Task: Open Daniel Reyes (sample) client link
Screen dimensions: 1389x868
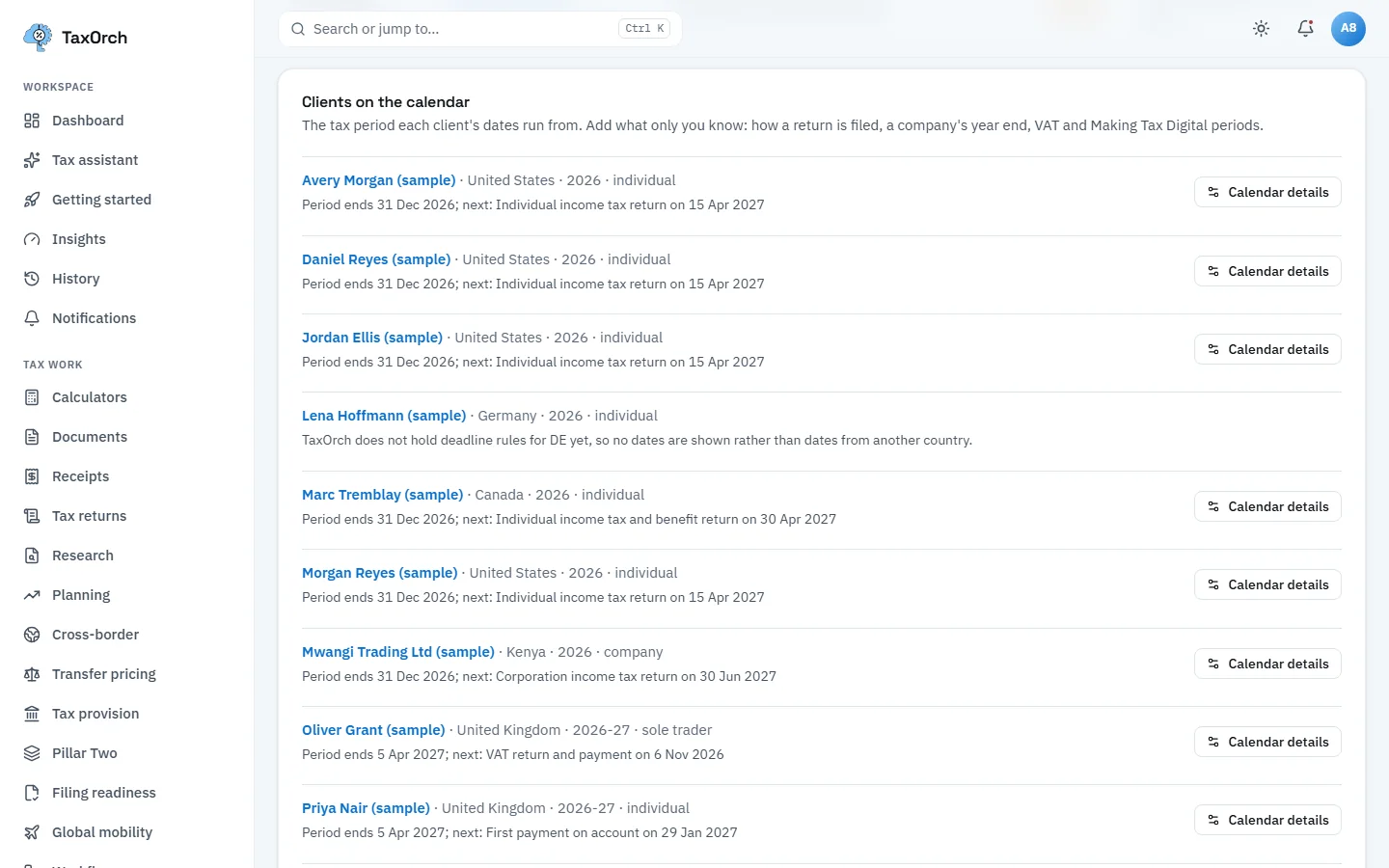Action: tap(376, 259)
